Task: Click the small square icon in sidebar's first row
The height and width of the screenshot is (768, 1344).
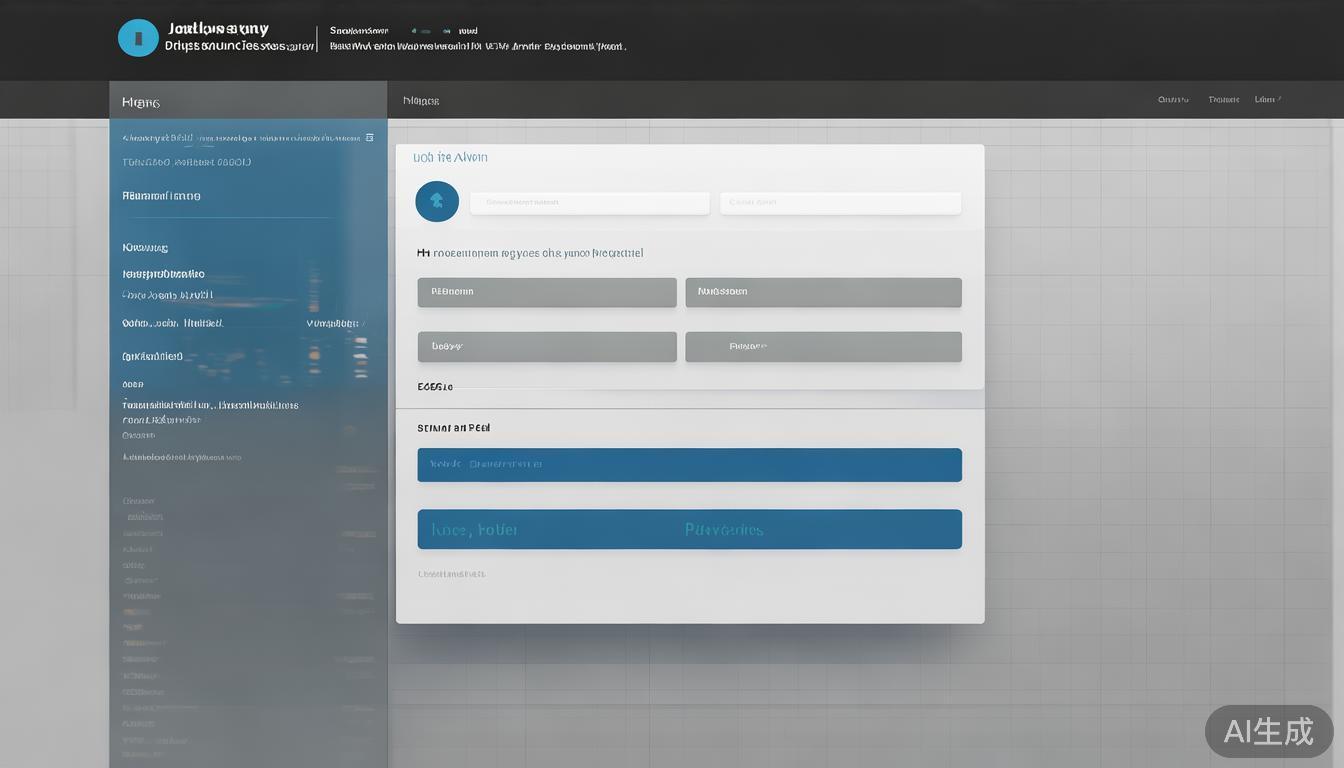Action: point(369,137)
